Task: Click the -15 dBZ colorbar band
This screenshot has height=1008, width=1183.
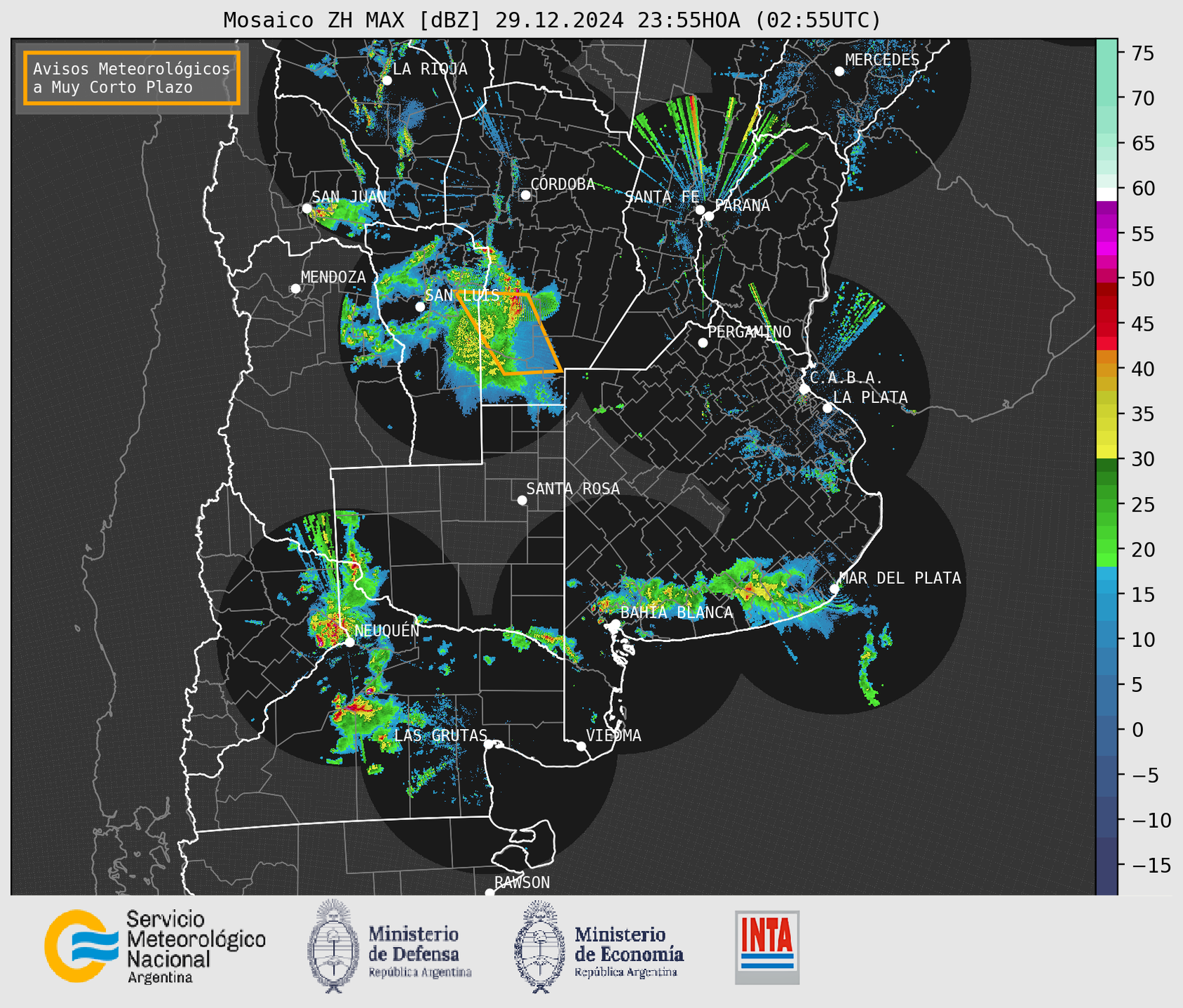Action: [x=1107, y=865]
